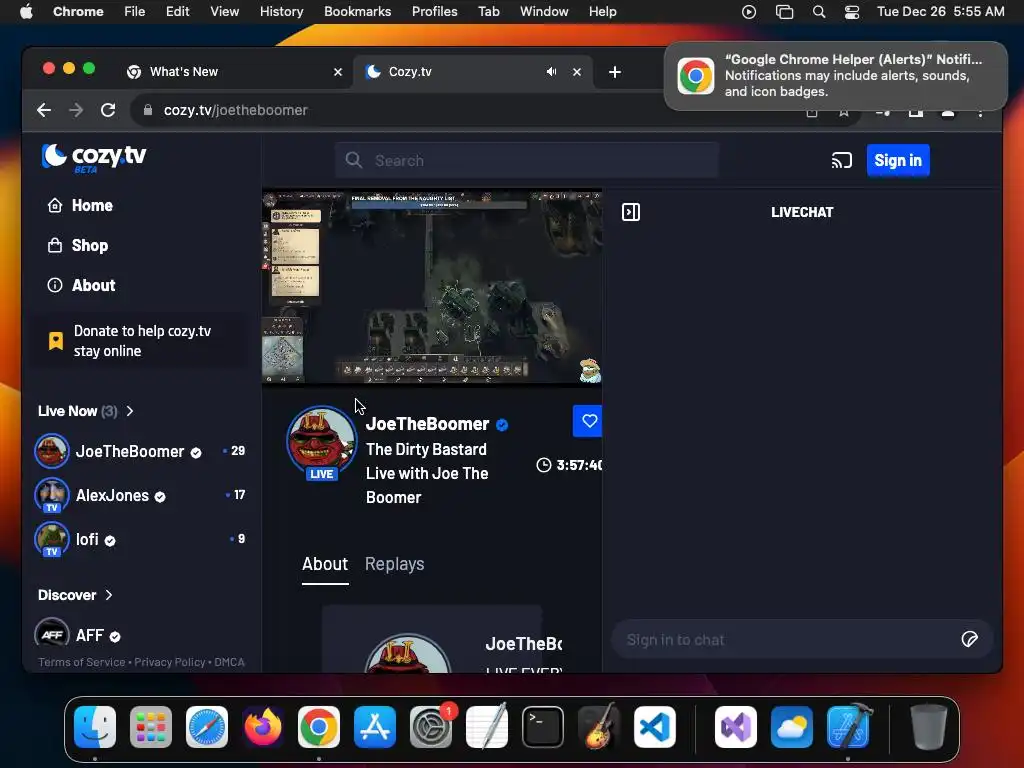This screenshot has width=1024, height=768.
Task: Click the live stream video player
Action: coord(432,287)
